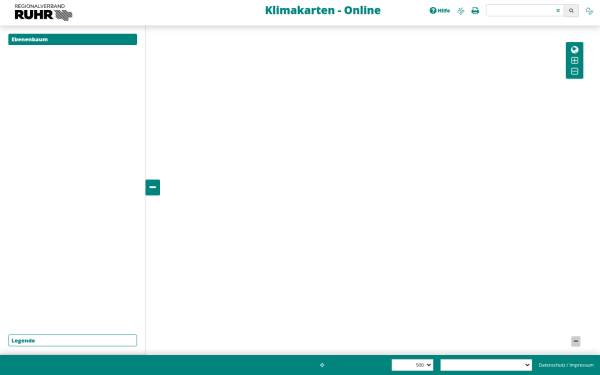600x375 pixels.
Task: Click the globe full extent icon
Action: point(574,50)
